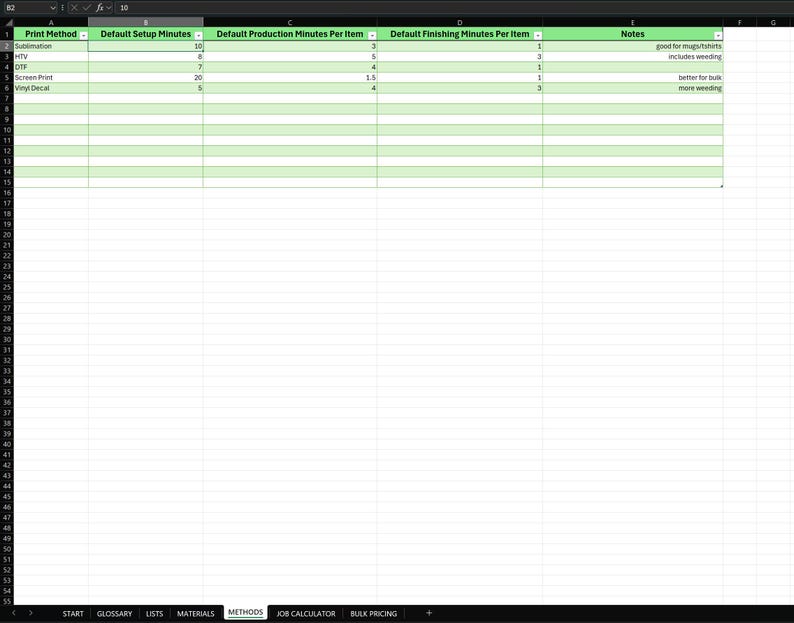The width and height of the screenshot is (794, 623).
Task: Click the 'Screen Print' cell
Action: coord(51,77)
